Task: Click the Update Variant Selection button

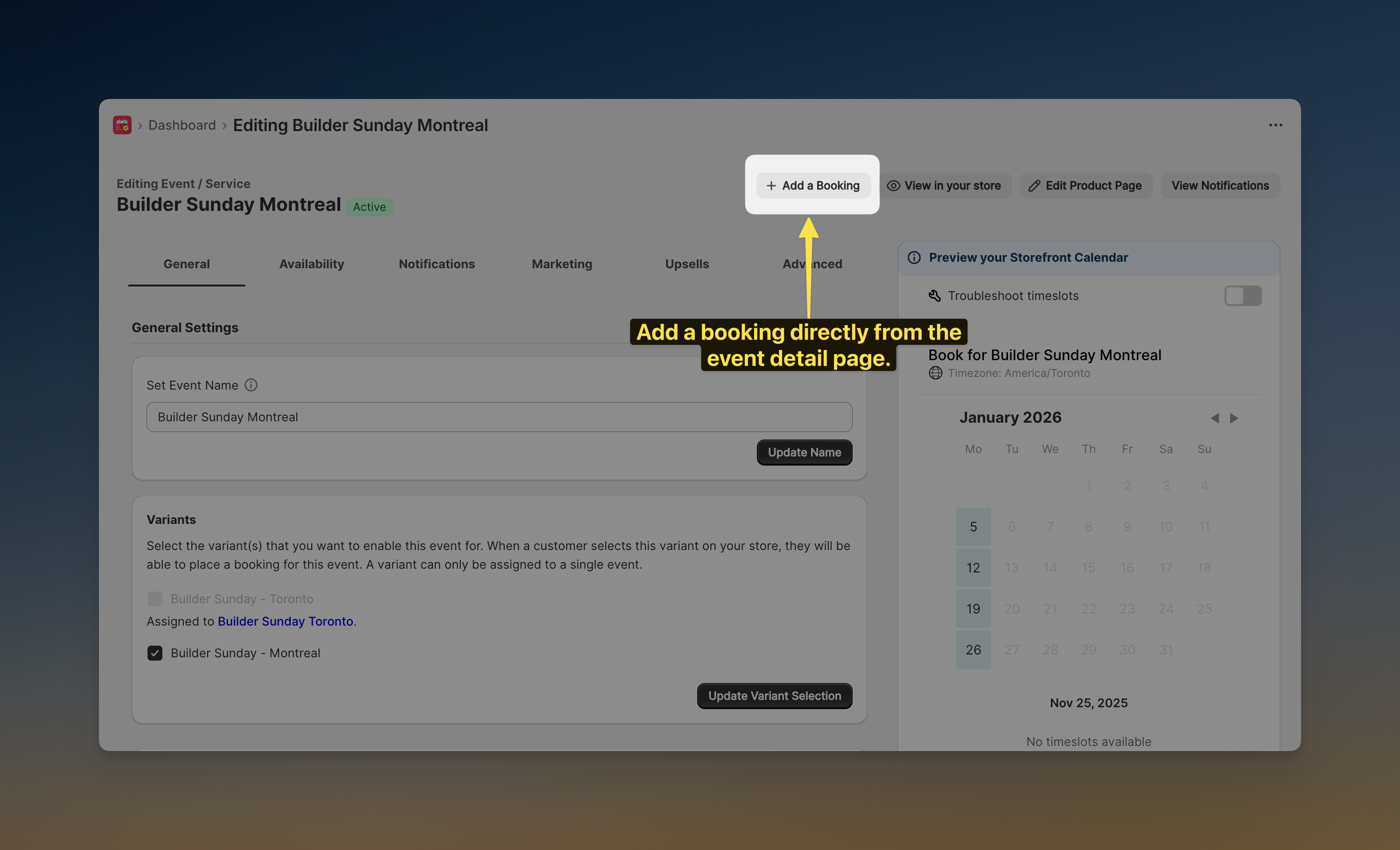Action: click(774, 696)
